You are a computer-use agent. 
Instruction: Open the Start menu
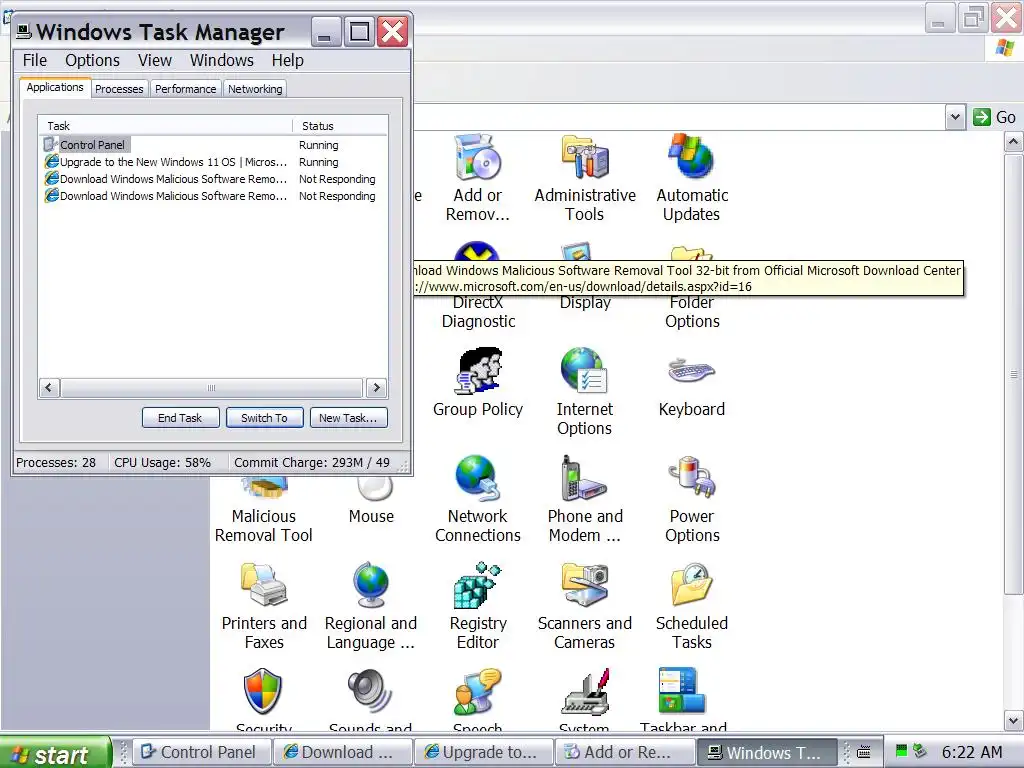point(56,753)
